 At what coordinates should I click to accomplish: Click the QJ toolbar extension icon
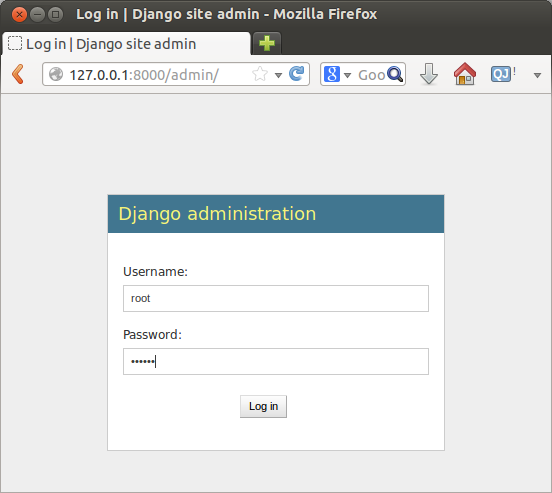501,74
